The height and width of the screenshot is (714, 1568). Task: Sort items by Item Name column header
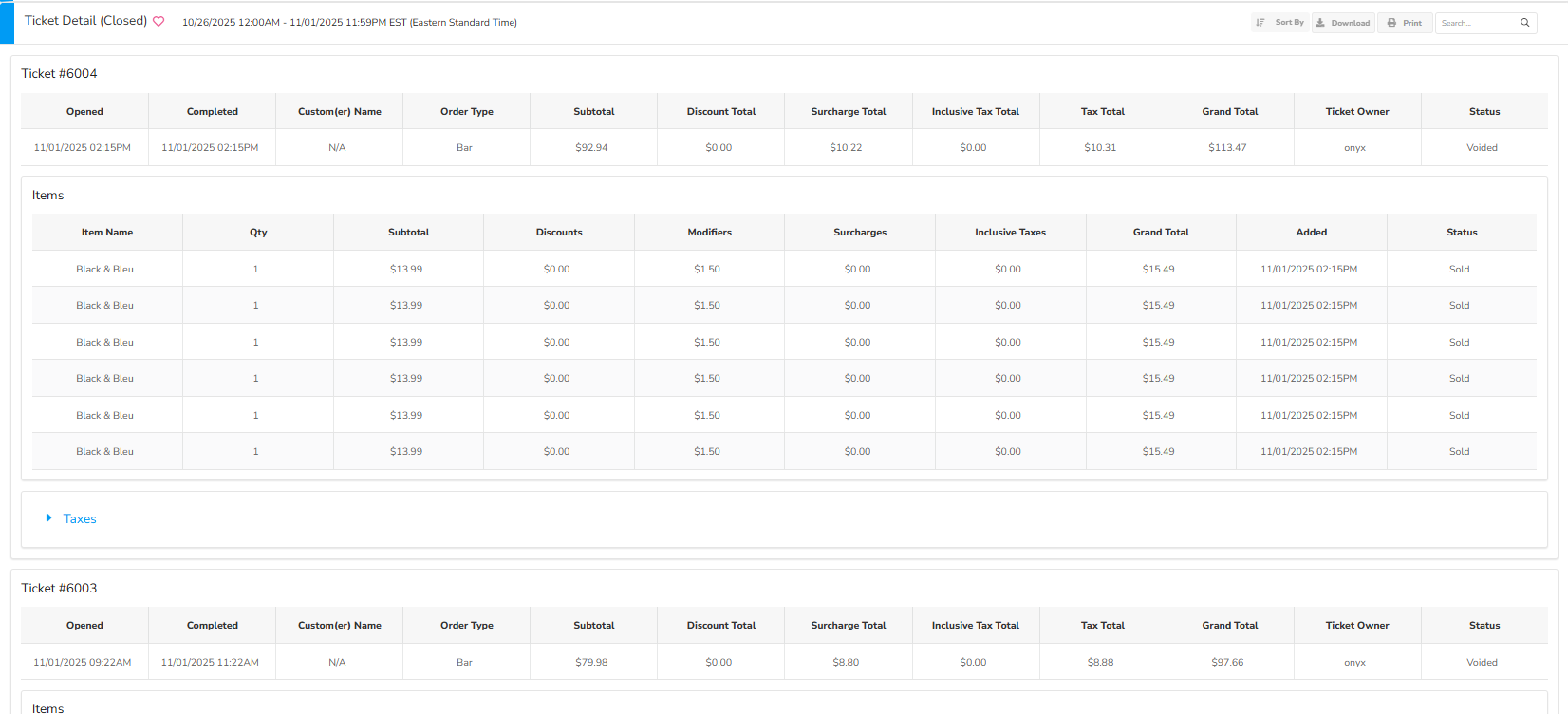click(107, 233)
